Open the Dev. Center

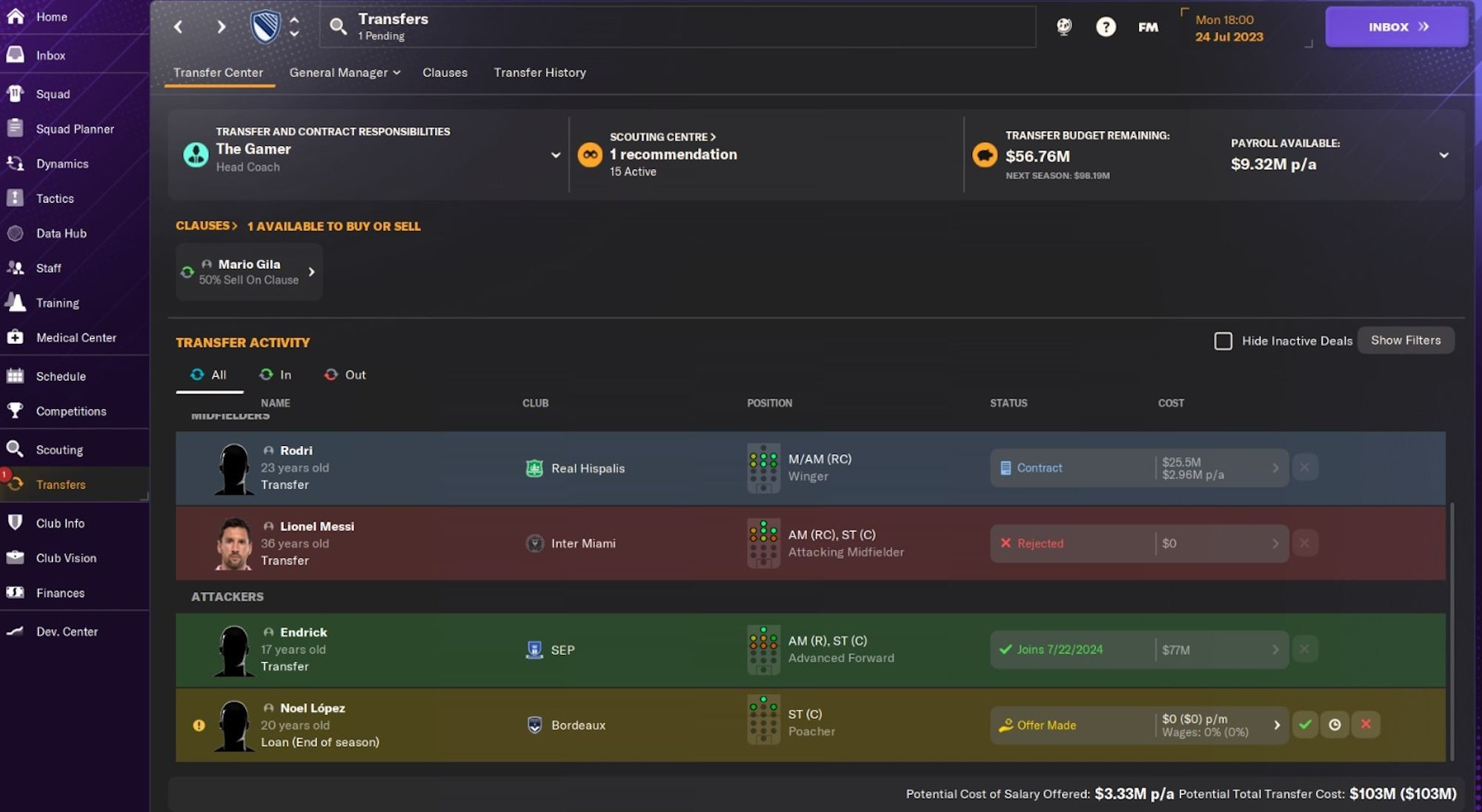click(x=67, y=631)
